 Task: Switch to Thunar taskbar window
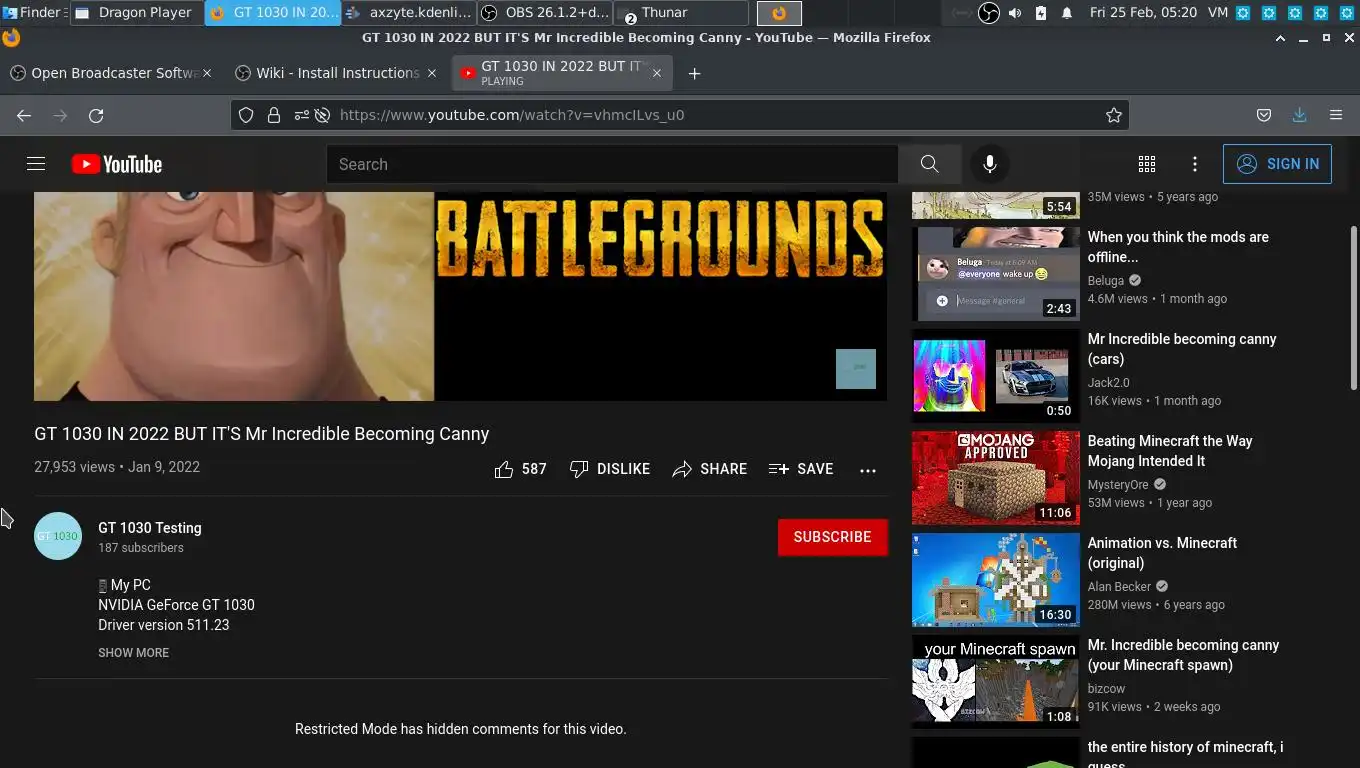point(681,13)
